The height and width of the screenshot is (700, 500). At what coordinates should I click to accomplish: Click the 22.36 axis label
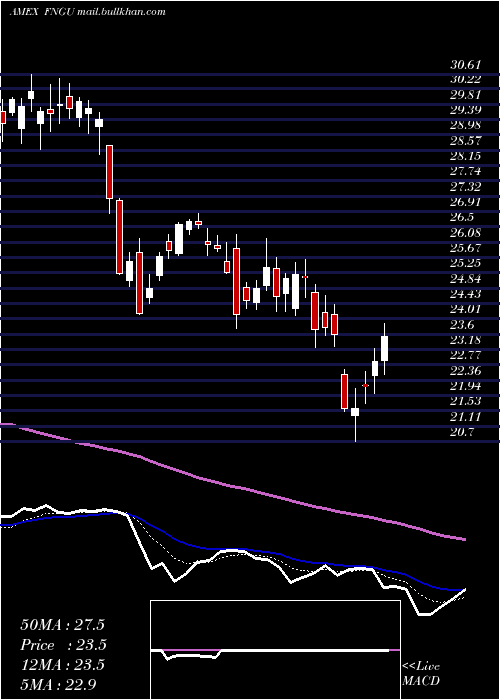point(466,371)
